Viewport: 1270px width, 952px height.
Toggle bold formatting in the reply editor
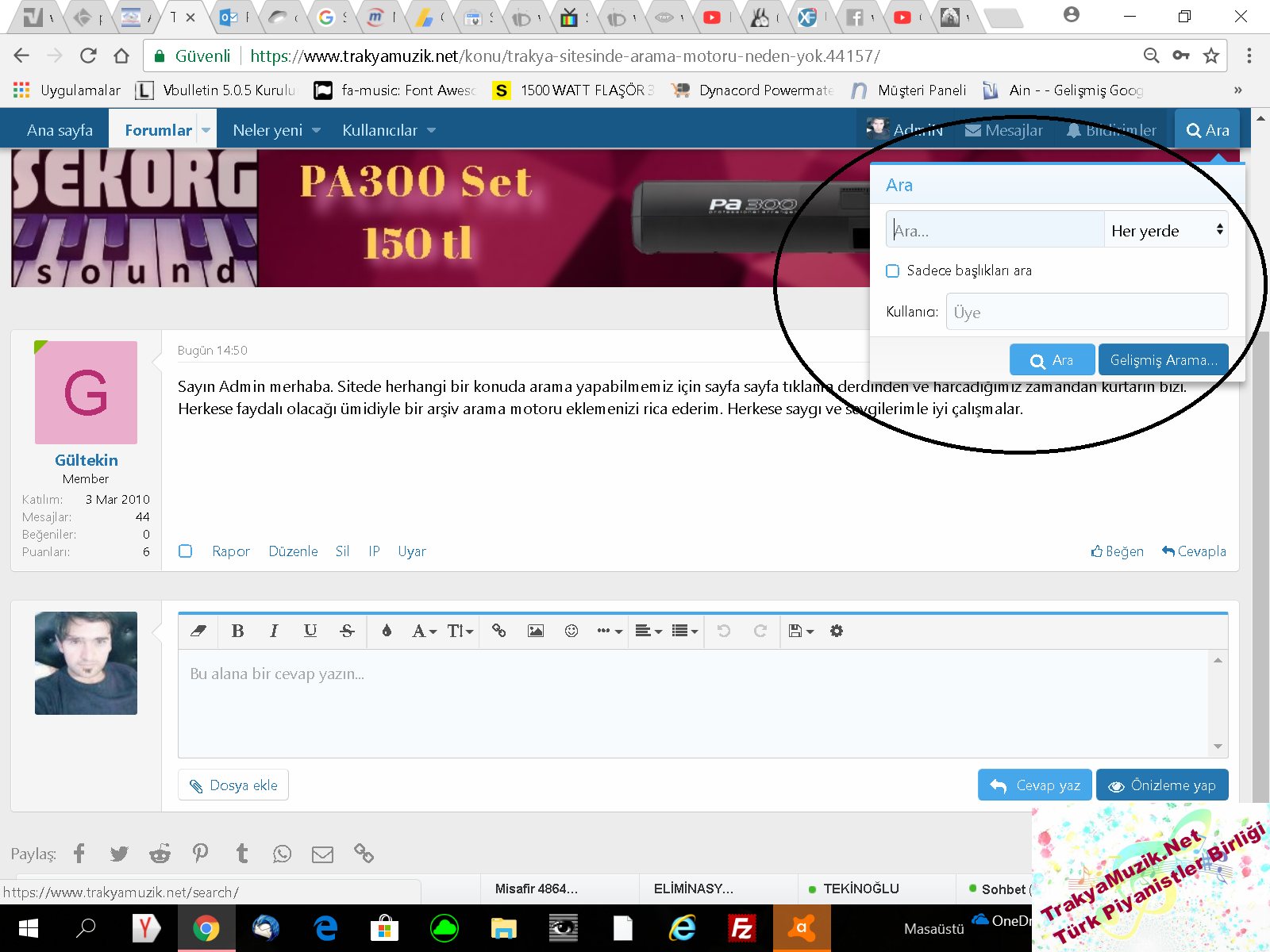tap(237, 631)
